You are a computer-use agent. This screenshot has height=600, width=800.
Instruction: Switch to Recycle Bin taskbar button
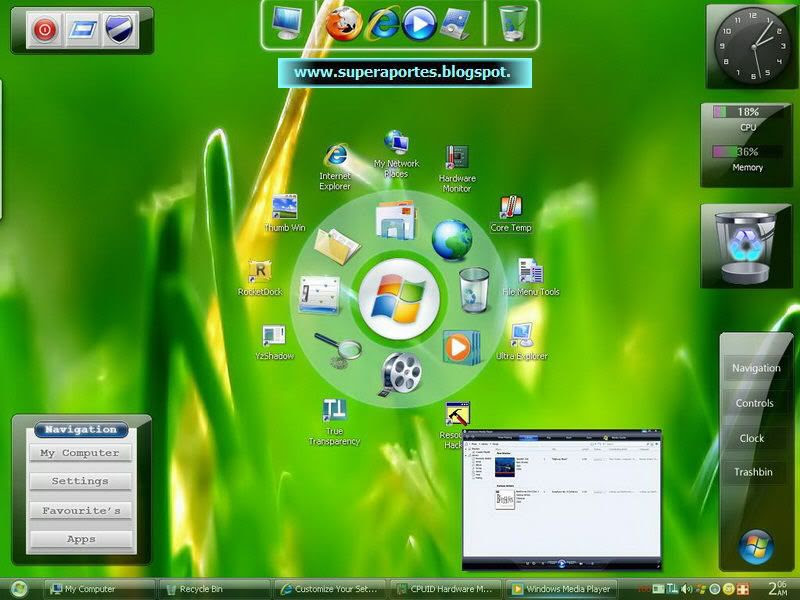[x=215, y=589]
